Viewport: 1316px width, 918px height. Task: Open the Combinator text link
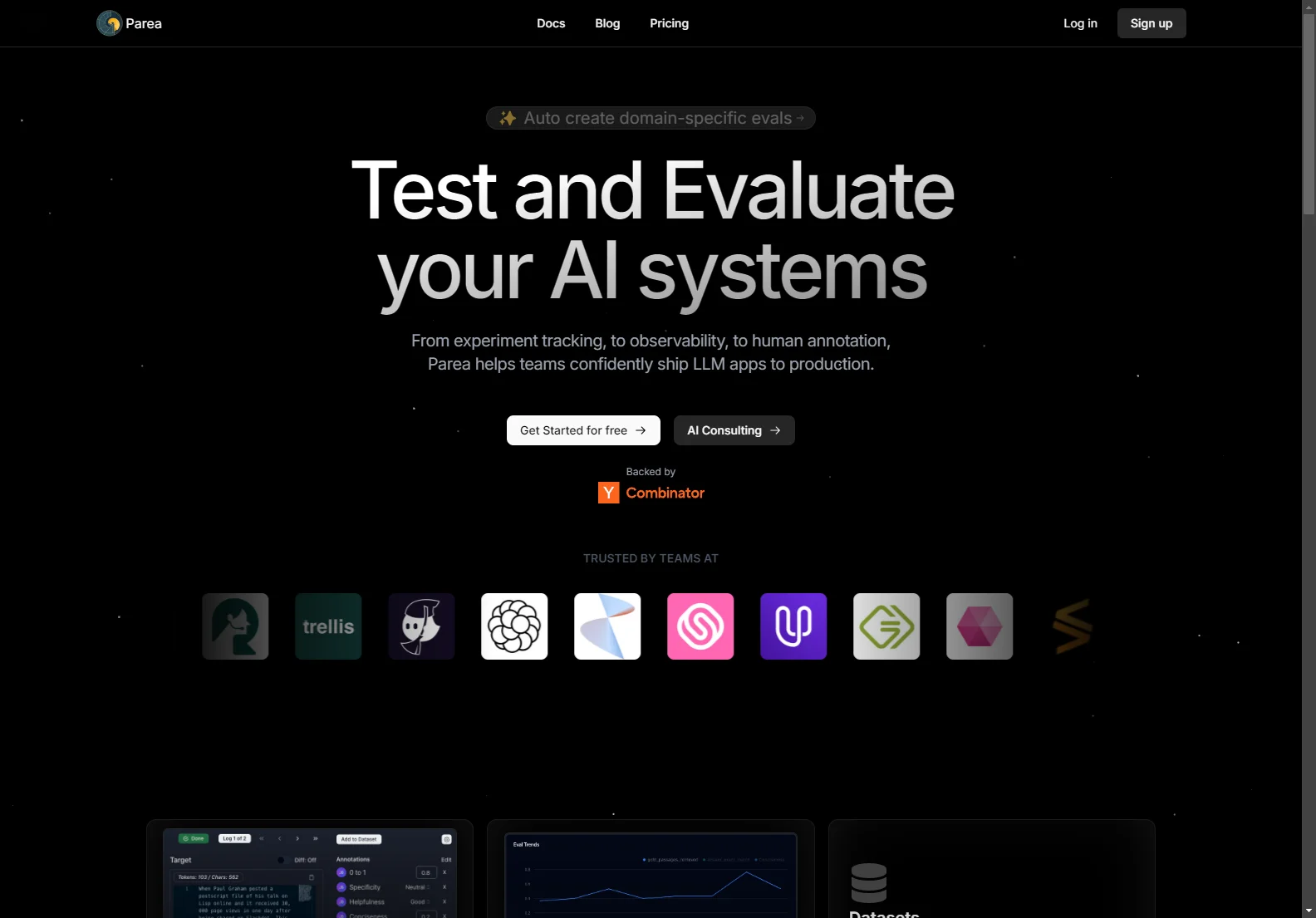(665, 493)
